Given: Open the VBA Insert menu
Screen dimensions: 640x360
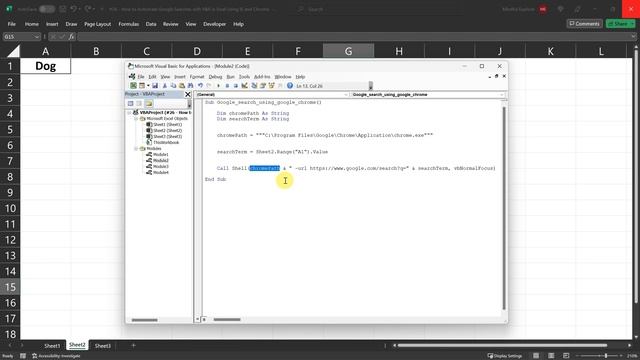Looking at the screenshot, I should [x=180, y=77].
